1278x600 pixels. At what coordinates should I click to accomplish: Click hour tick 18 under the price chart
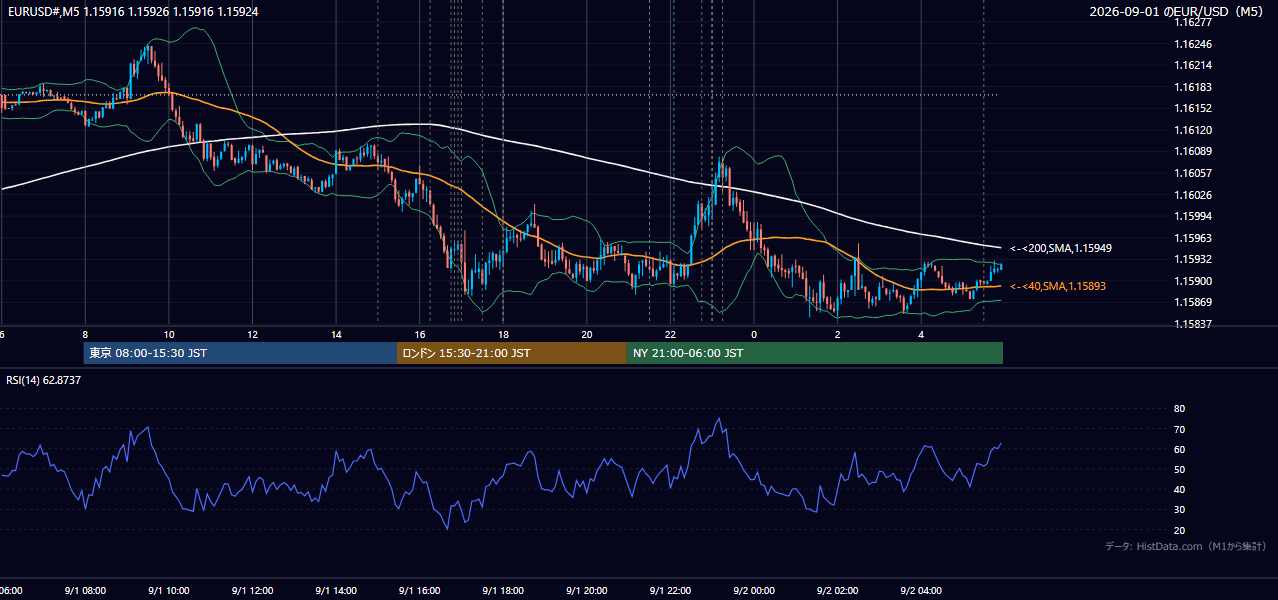[504, 334]
